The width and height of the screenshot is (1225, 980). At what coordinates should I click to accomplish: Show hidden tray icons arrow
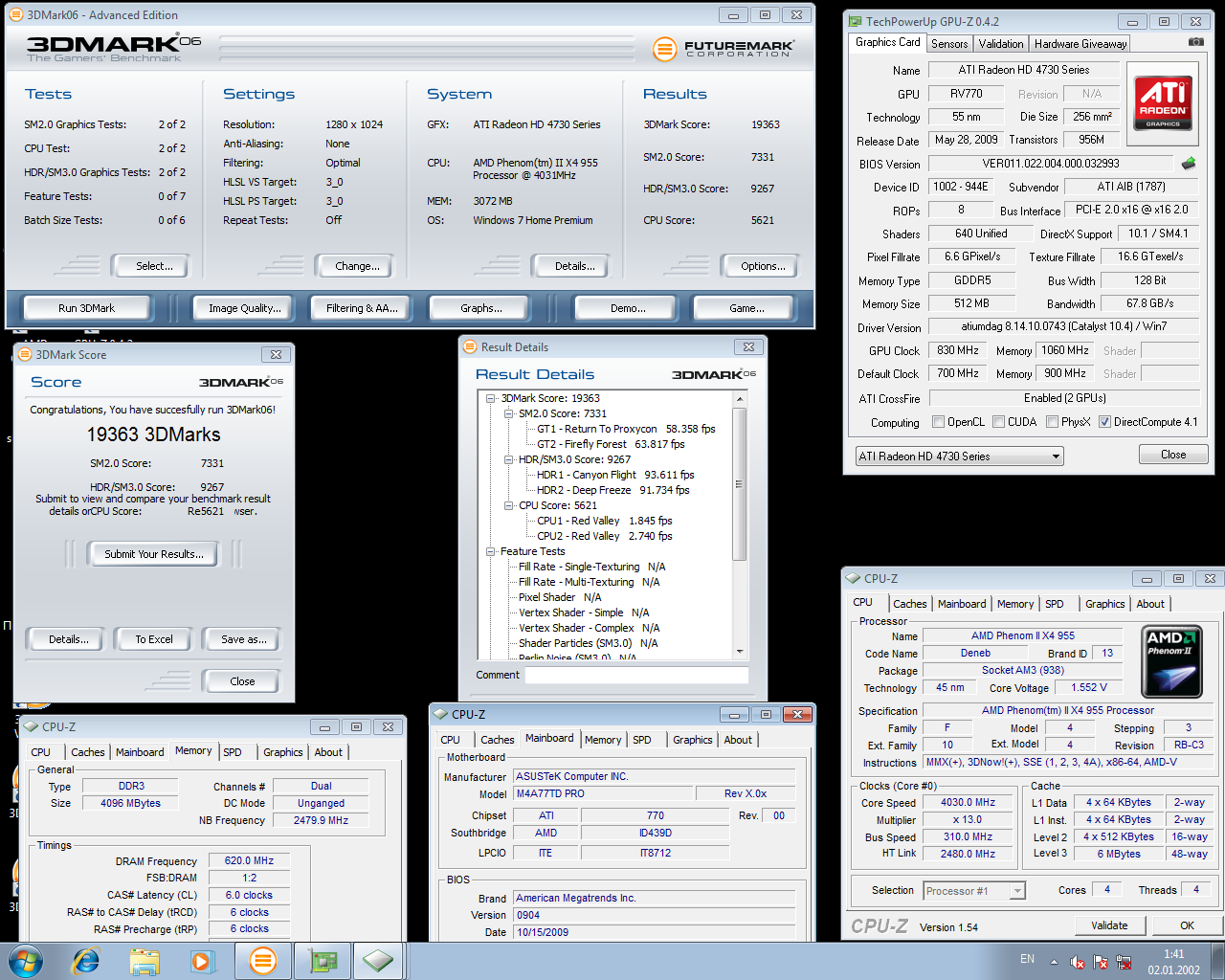[1054, 962]
